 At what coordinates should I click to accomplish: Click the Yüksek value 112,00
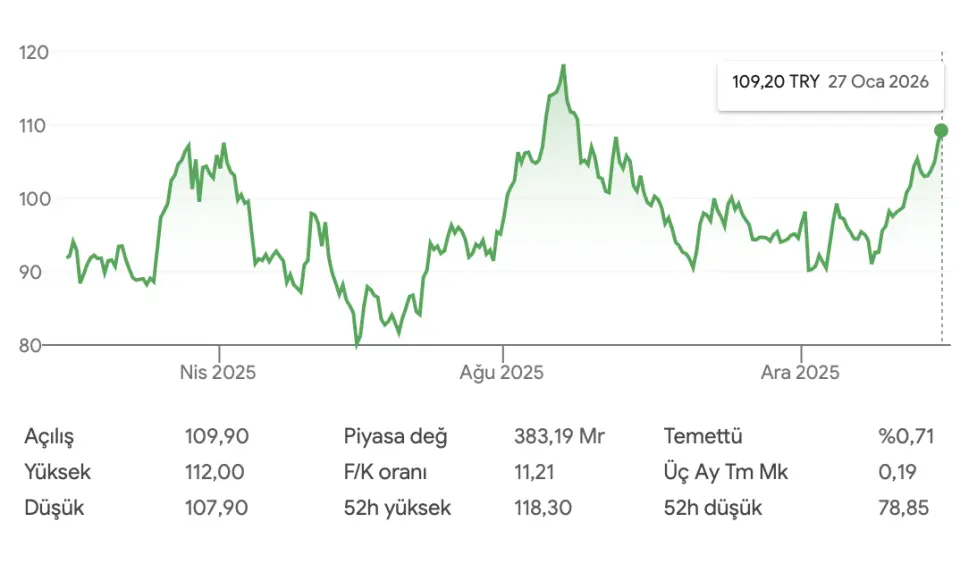point(216,472)
